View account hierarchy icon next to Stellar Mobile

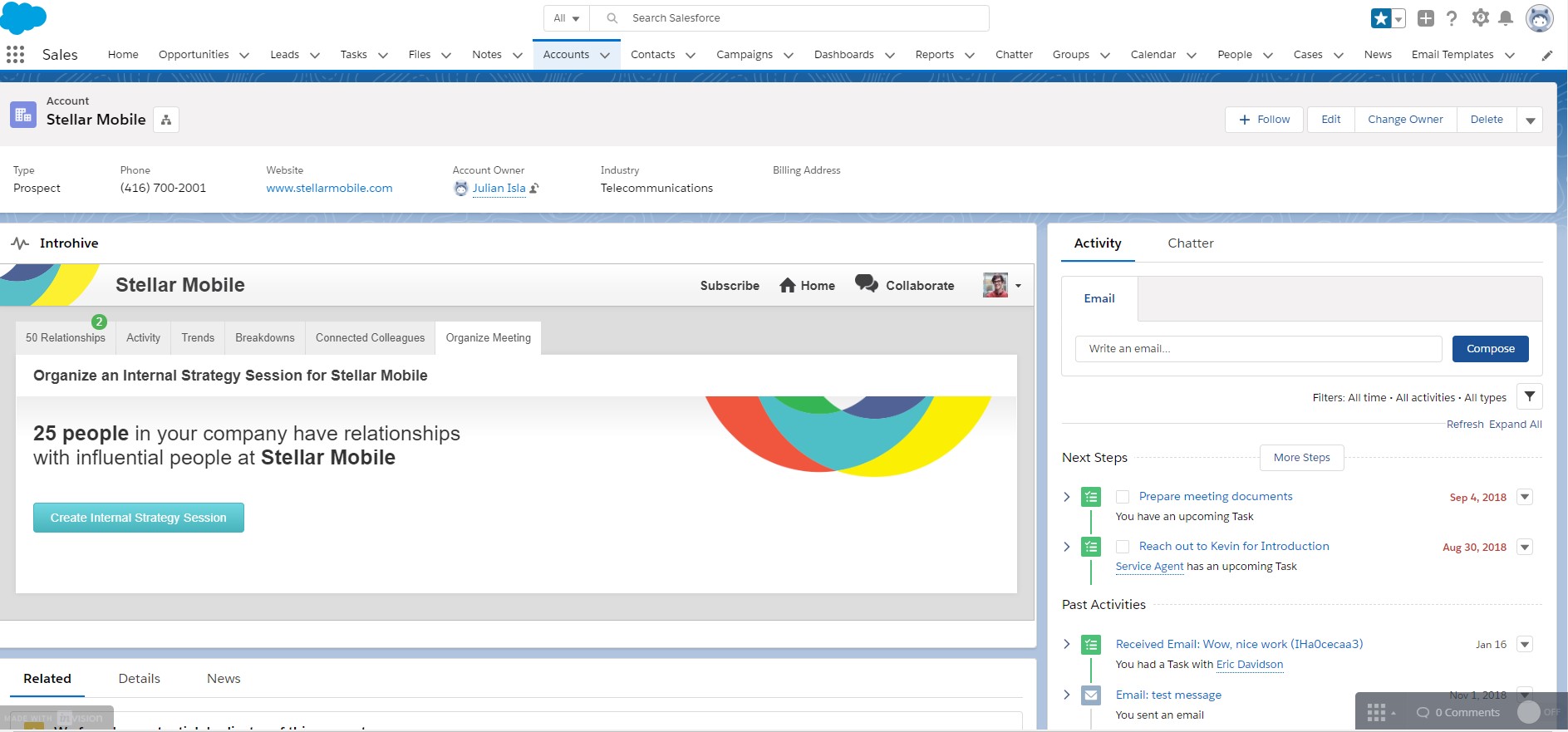(166, 120)
